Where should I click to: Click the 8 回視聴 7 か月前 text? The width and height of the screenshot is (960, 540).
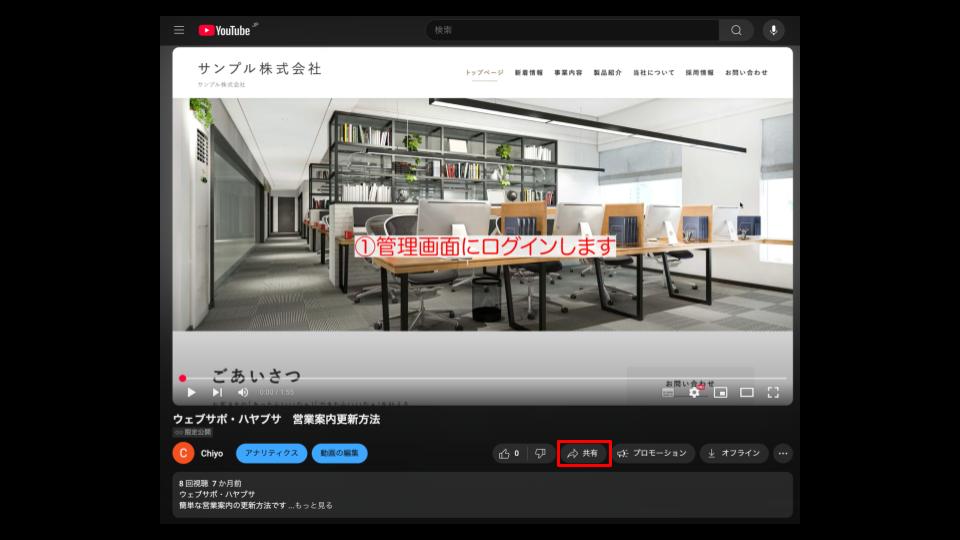210,483
